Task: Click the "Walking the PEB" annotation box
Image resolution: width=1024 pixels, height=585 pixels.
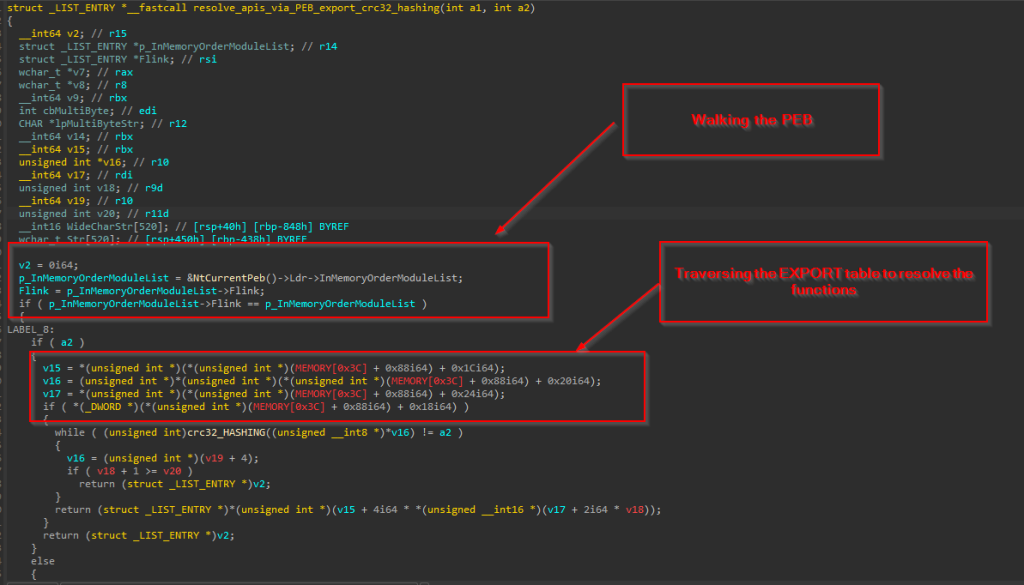Action: pyautogui.click(x=752, y=120)
